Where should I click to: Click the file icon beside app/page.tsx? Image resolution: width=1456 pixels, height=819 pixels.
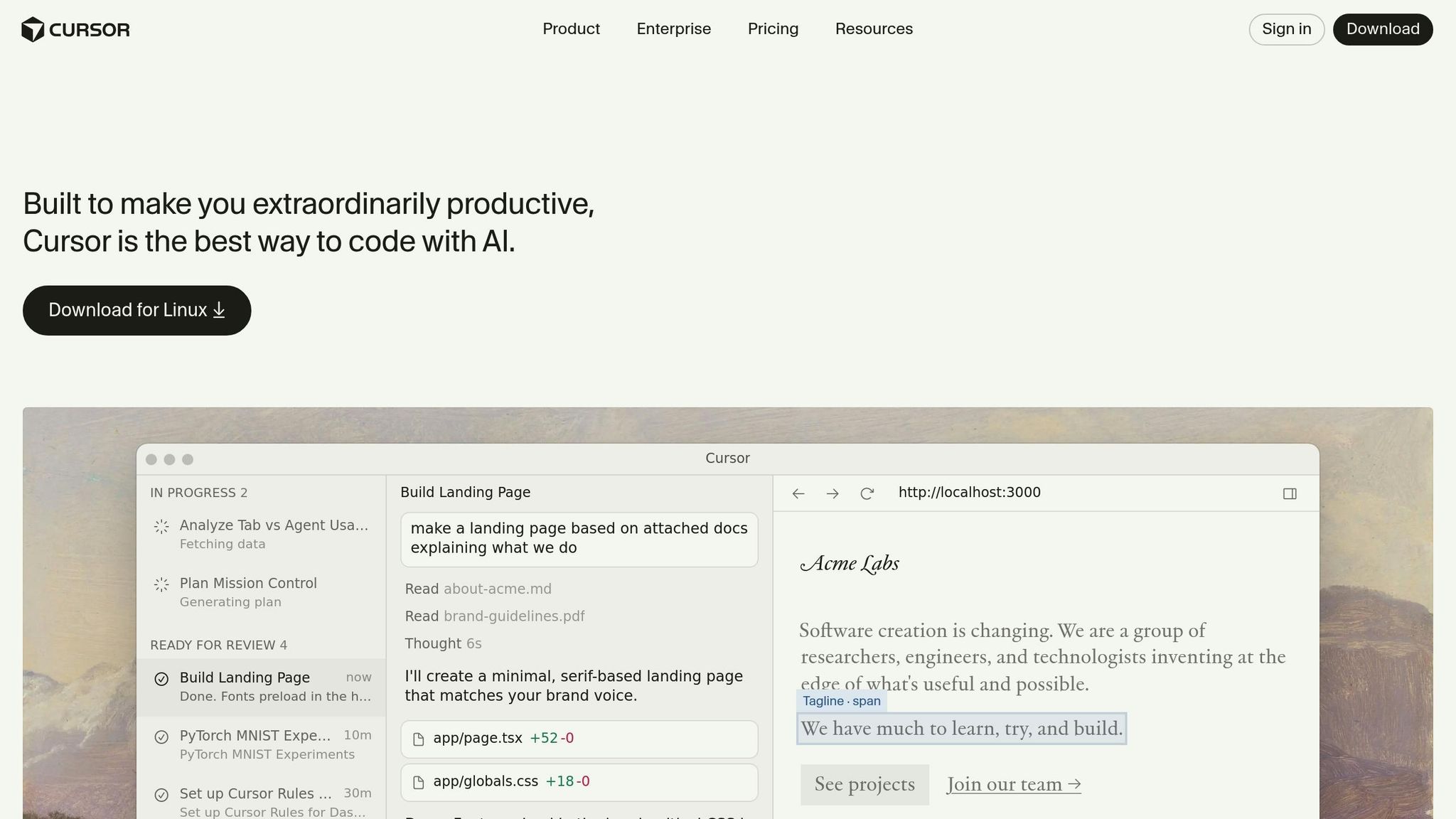(418, 739)
